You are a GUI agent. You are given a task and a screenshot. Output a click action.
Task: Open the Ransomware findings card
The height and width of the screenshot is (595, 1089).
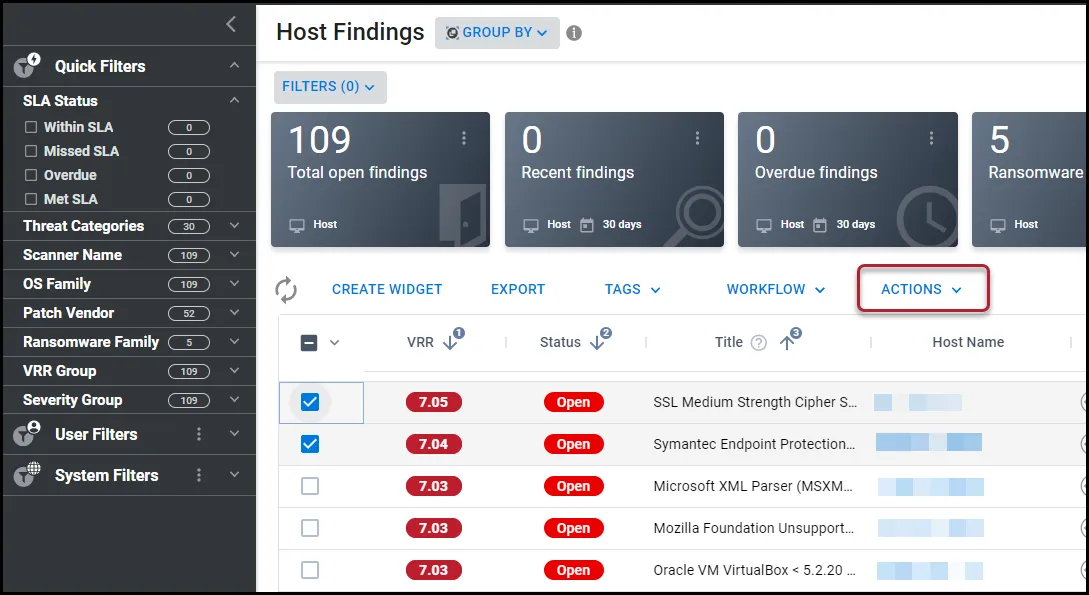pyautogui.click(x=1030, y=179)
